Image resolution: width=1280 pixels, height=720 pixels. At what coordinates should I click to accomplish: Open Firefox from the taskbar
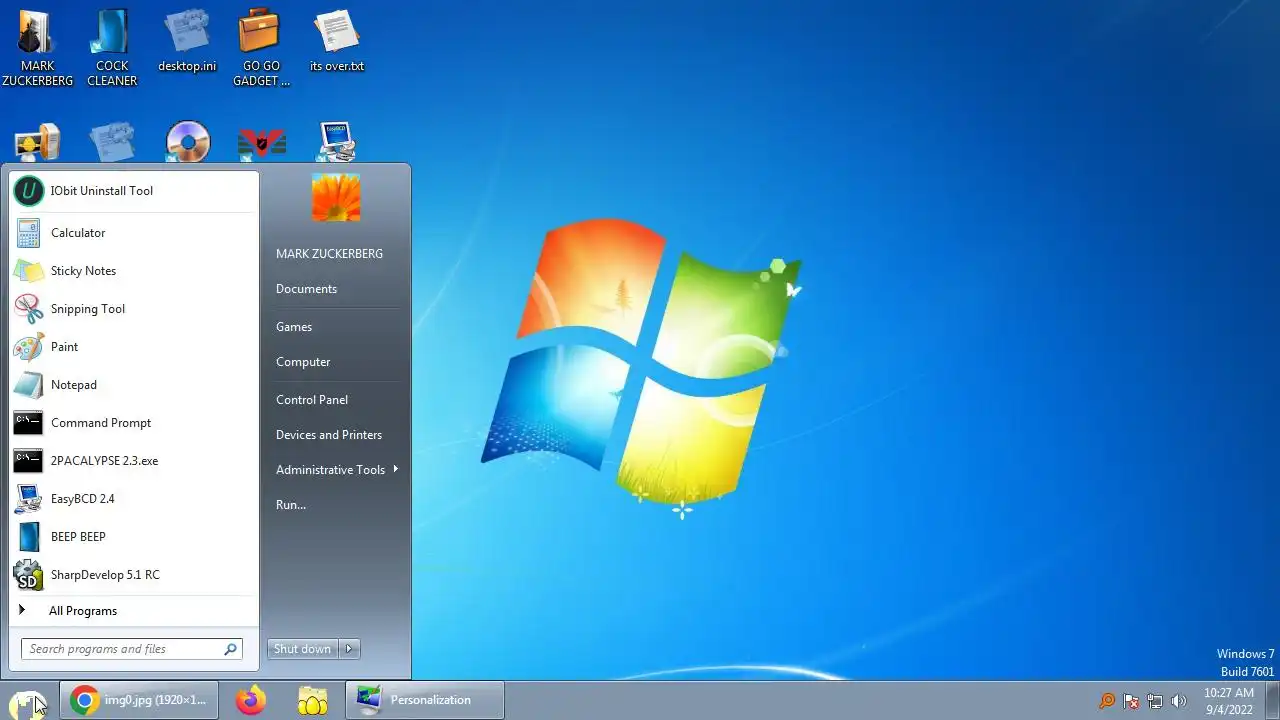click(x=251, y=700)
